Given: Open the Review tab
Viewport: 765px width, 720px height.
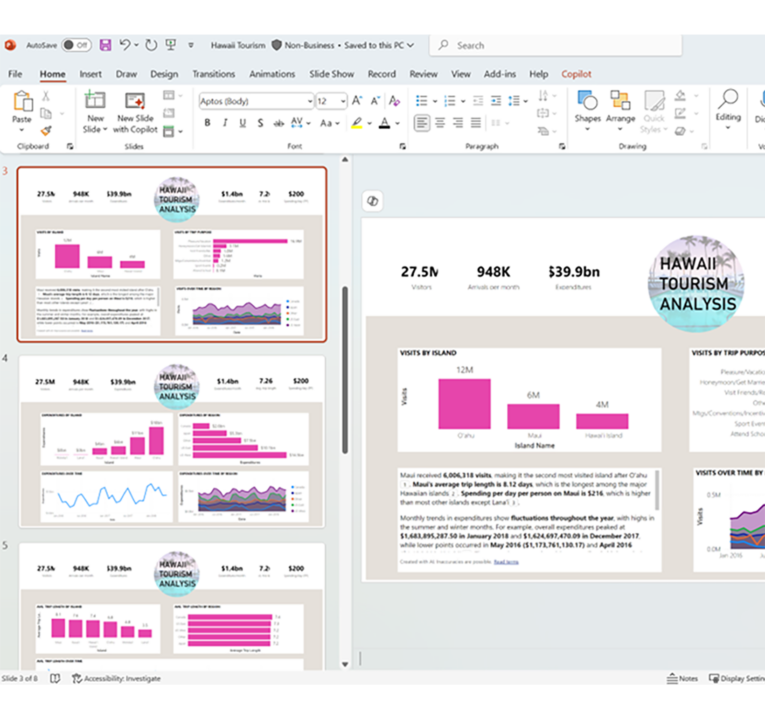Looking at the screenshot, I should pyautogui.click(x=423, y=74).
